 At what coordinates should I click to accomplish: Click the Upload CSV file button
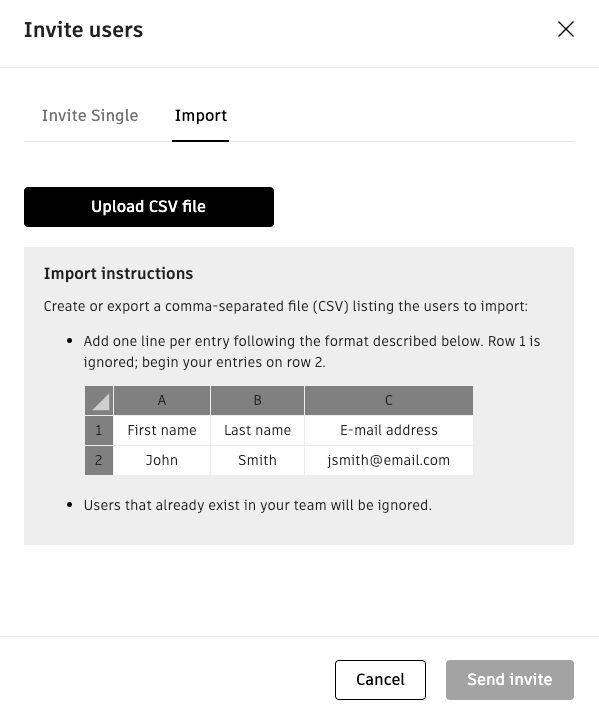149,207
